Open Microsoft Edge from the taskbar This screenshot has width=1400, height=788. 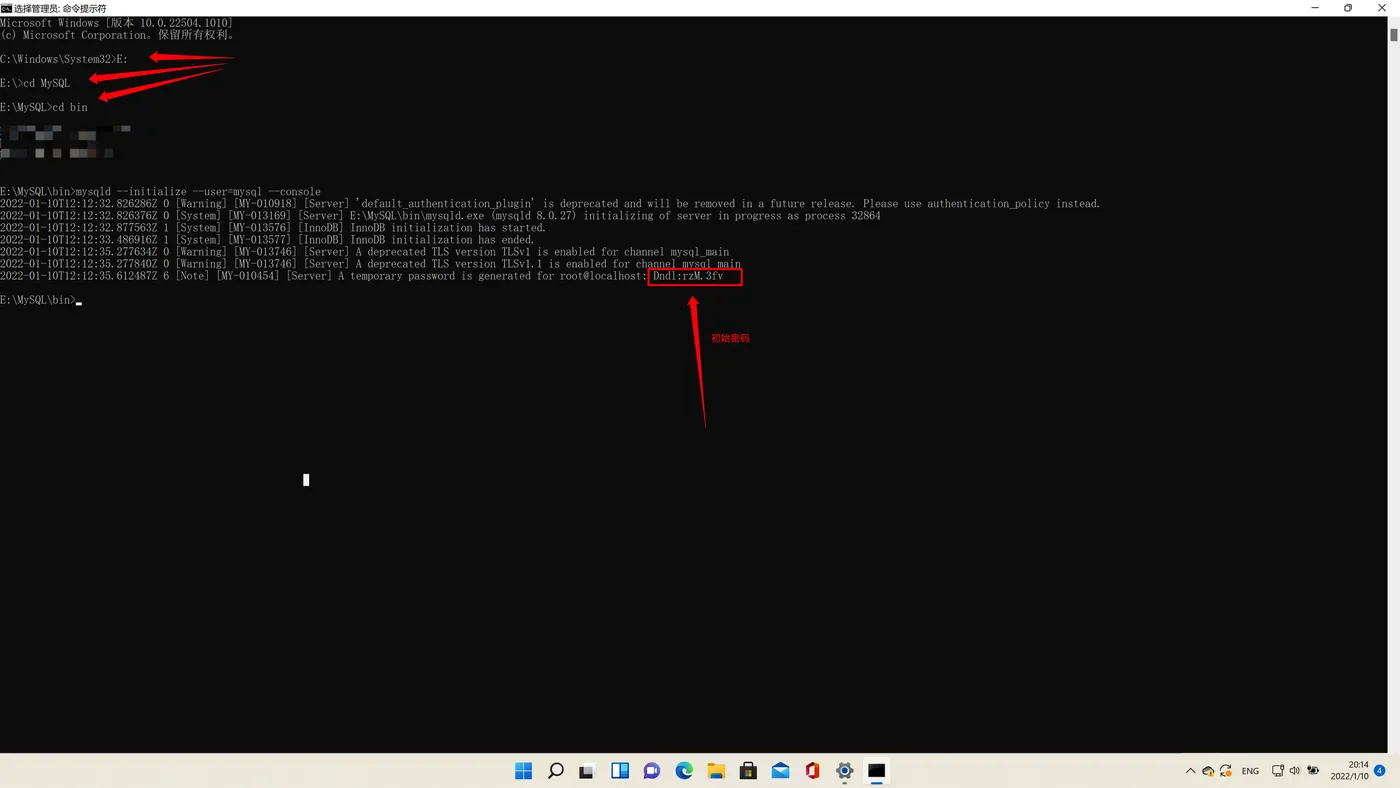(684, 771)
